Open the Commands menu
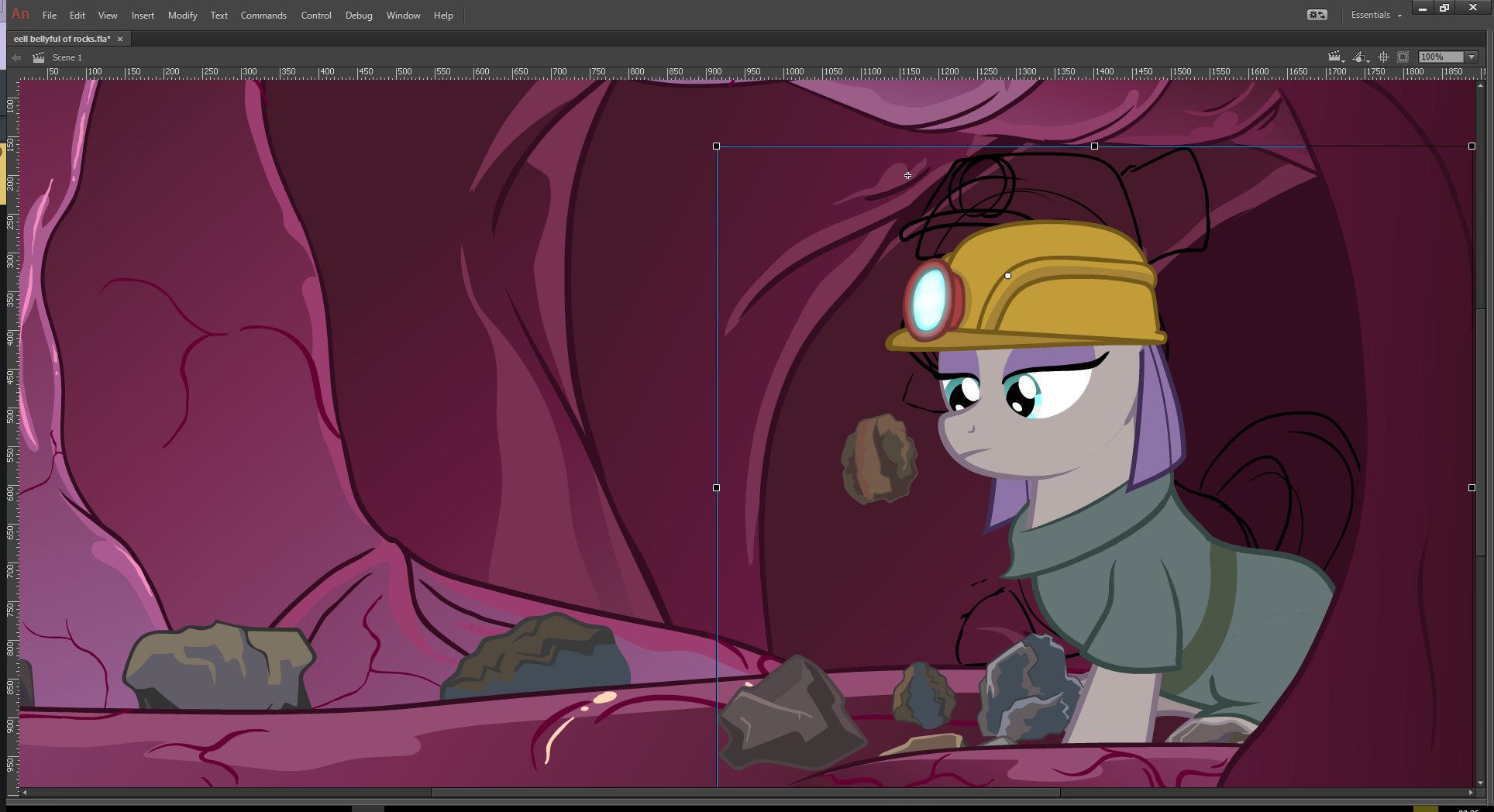The height and width of the screenshot is (812, 1494). pyautogui.click(x=263, y=15)
